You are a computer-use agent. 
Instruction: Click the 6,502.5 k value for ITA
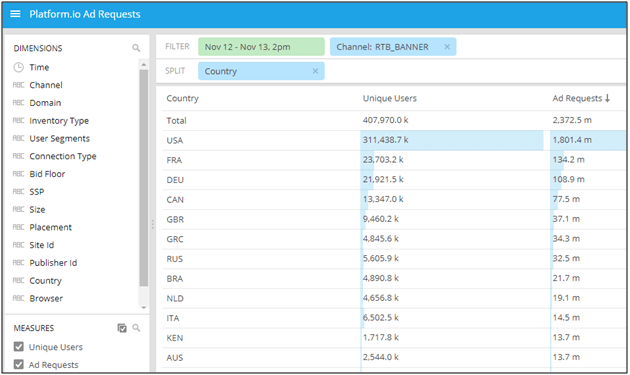pyautogui.click(x=380, y=318)
